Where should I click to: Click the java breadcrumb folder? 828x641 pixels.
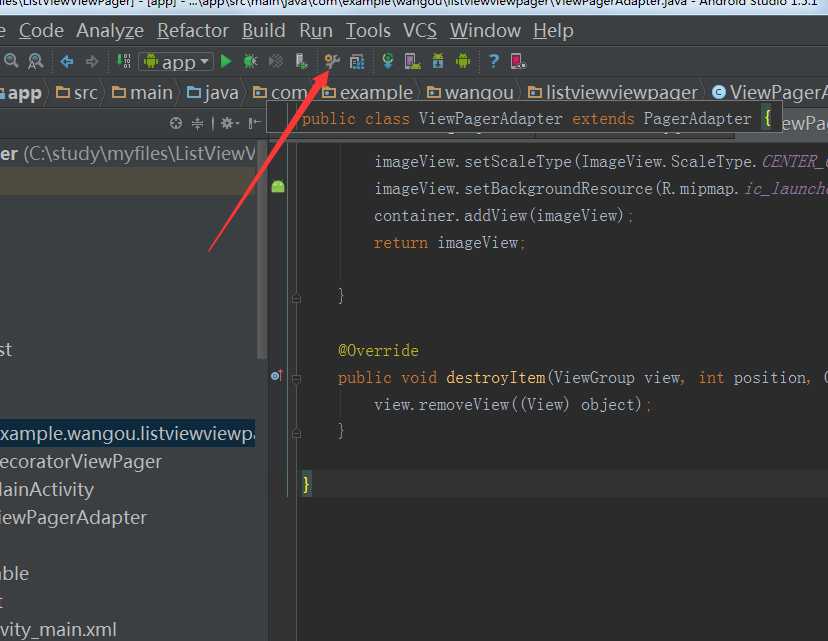click(213, 93)
